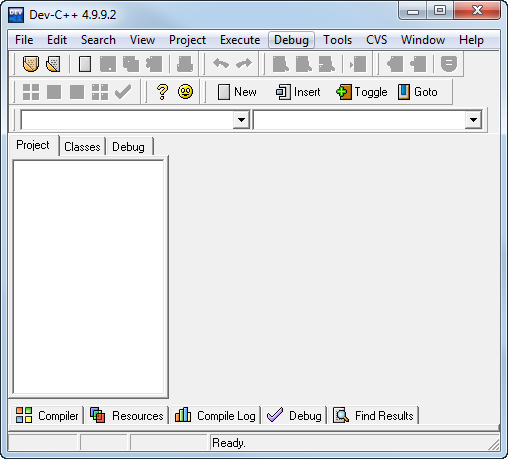508x459 pixels.
Task: Open the Search menu
Action: coord(98,40)
